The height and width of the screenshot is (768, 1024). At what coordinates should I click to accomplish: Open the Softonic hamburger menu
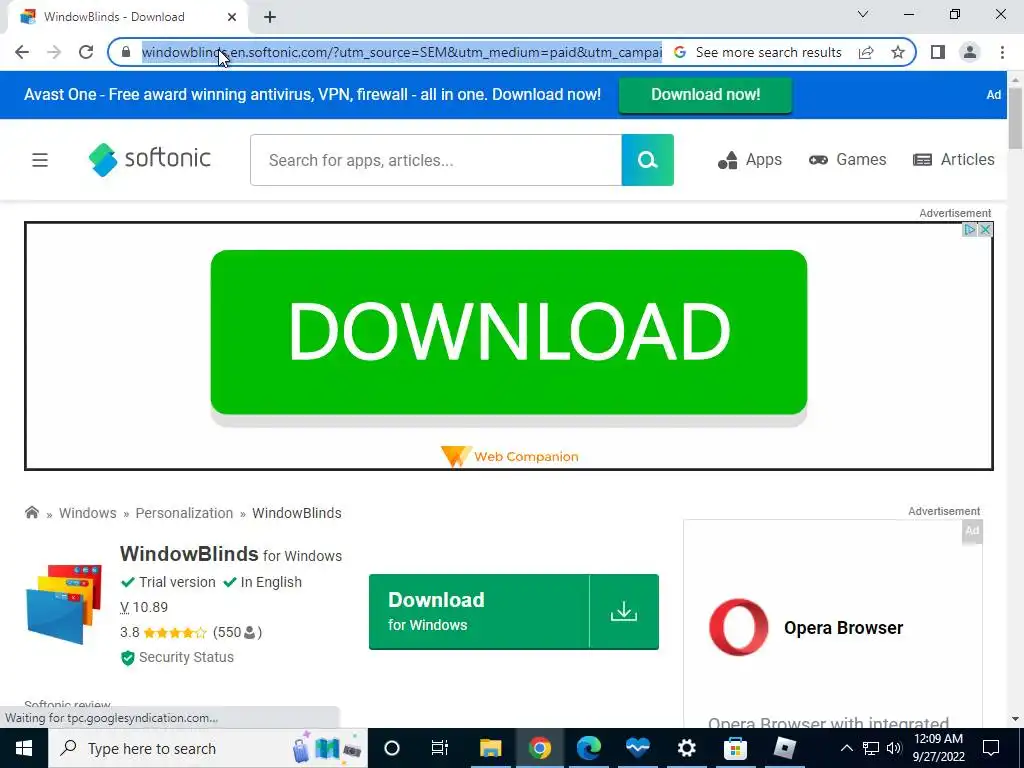[40, 160]
